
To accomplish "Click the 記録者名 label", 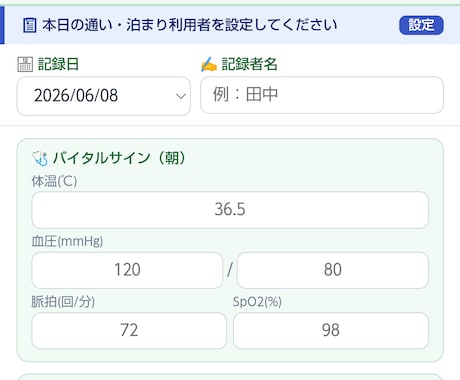I will click(x=249, y=64).
